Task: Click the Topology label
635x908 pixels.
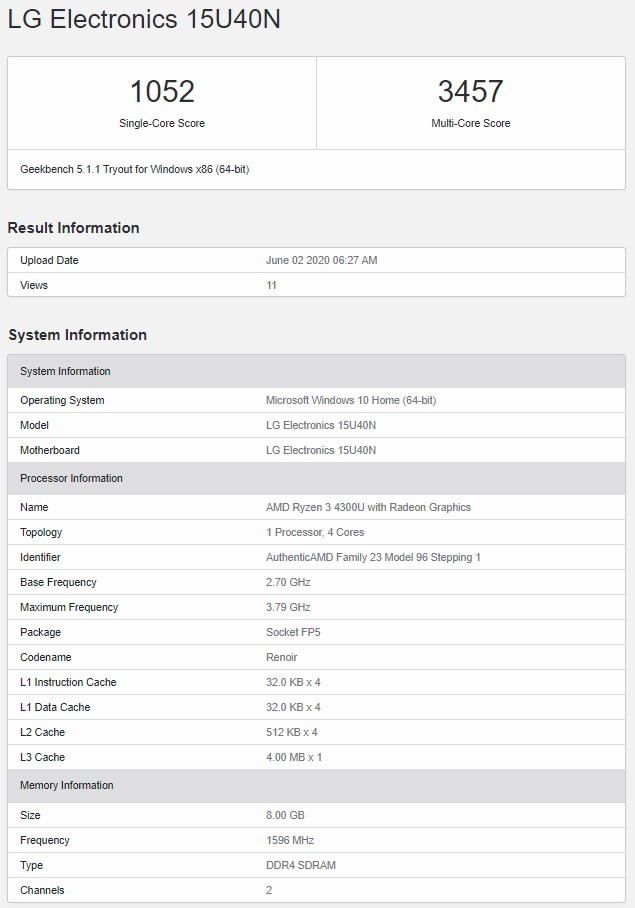Action: pyautogui.click(x=41, y=533)
